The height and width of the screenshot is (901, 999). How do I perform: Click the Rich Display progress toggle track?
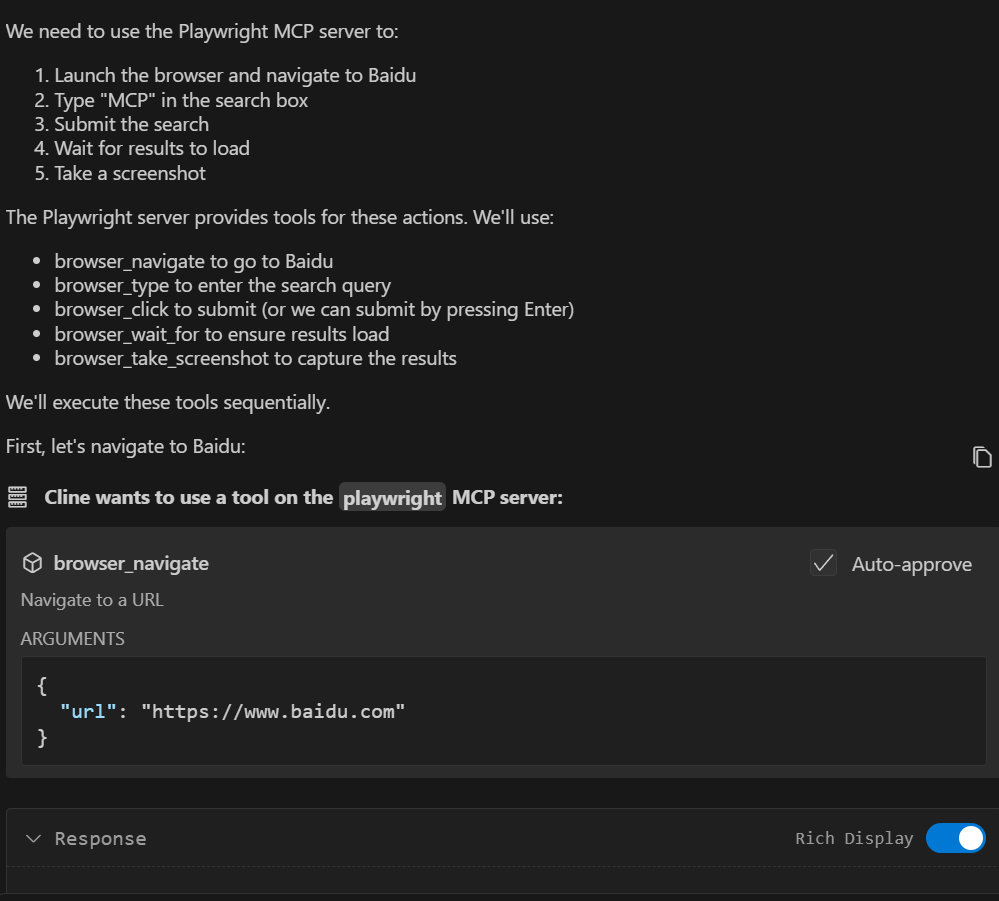[x=956, y=838]
